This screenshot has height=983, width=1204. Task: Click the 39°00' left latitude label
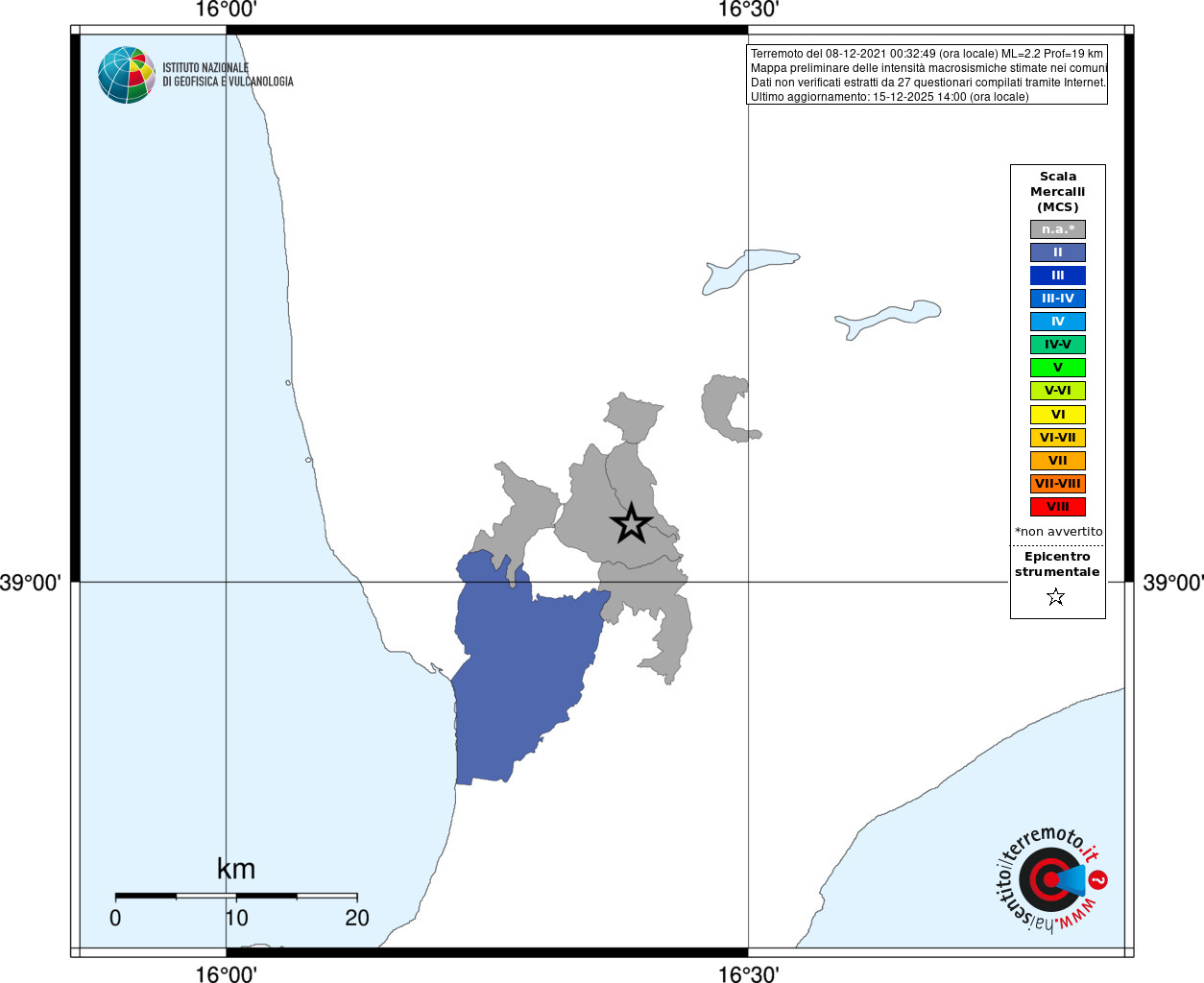[x=30, y=583]
